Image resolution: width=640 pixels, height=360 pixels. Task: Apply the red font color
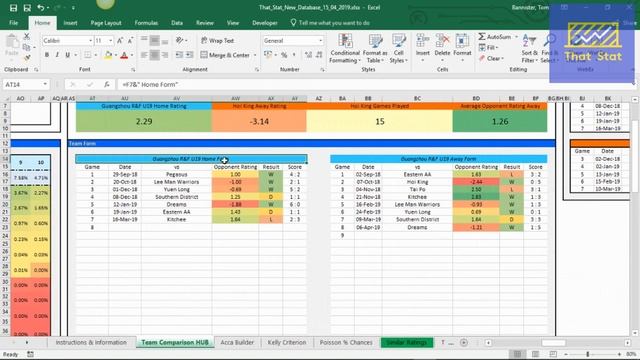(124, 55)
